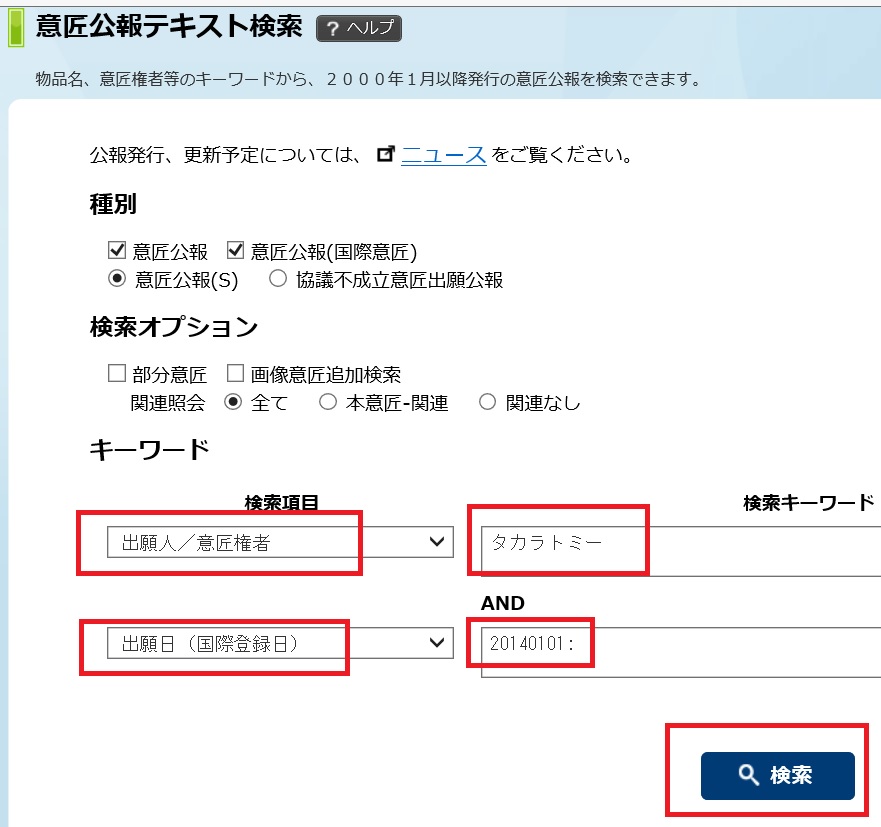Select the 全て radio for 関連照会
The width and height of the screenshot is (881, 827).
233,402
